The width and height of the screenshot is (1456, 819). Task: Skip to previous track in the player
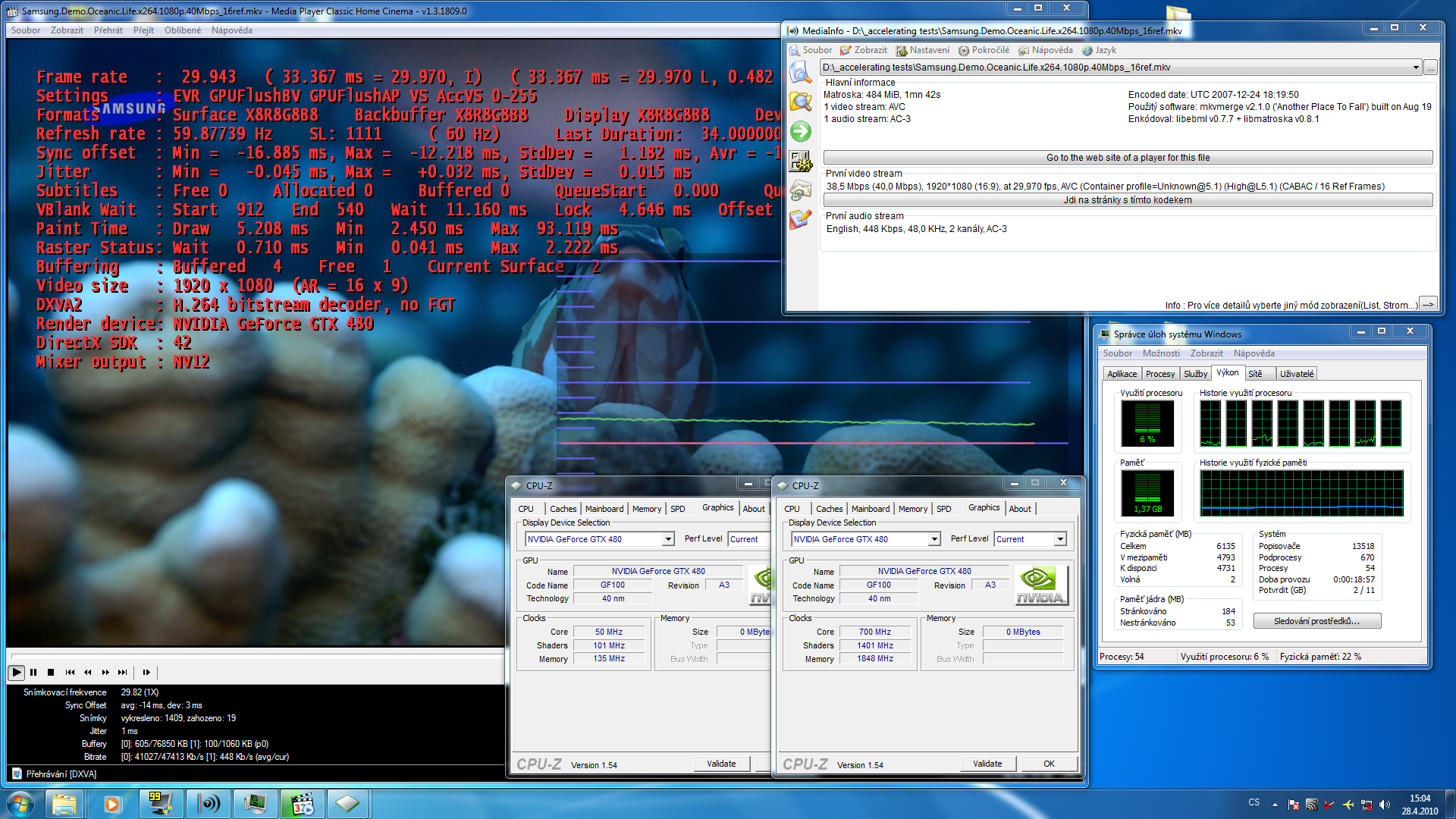point(70,672)
